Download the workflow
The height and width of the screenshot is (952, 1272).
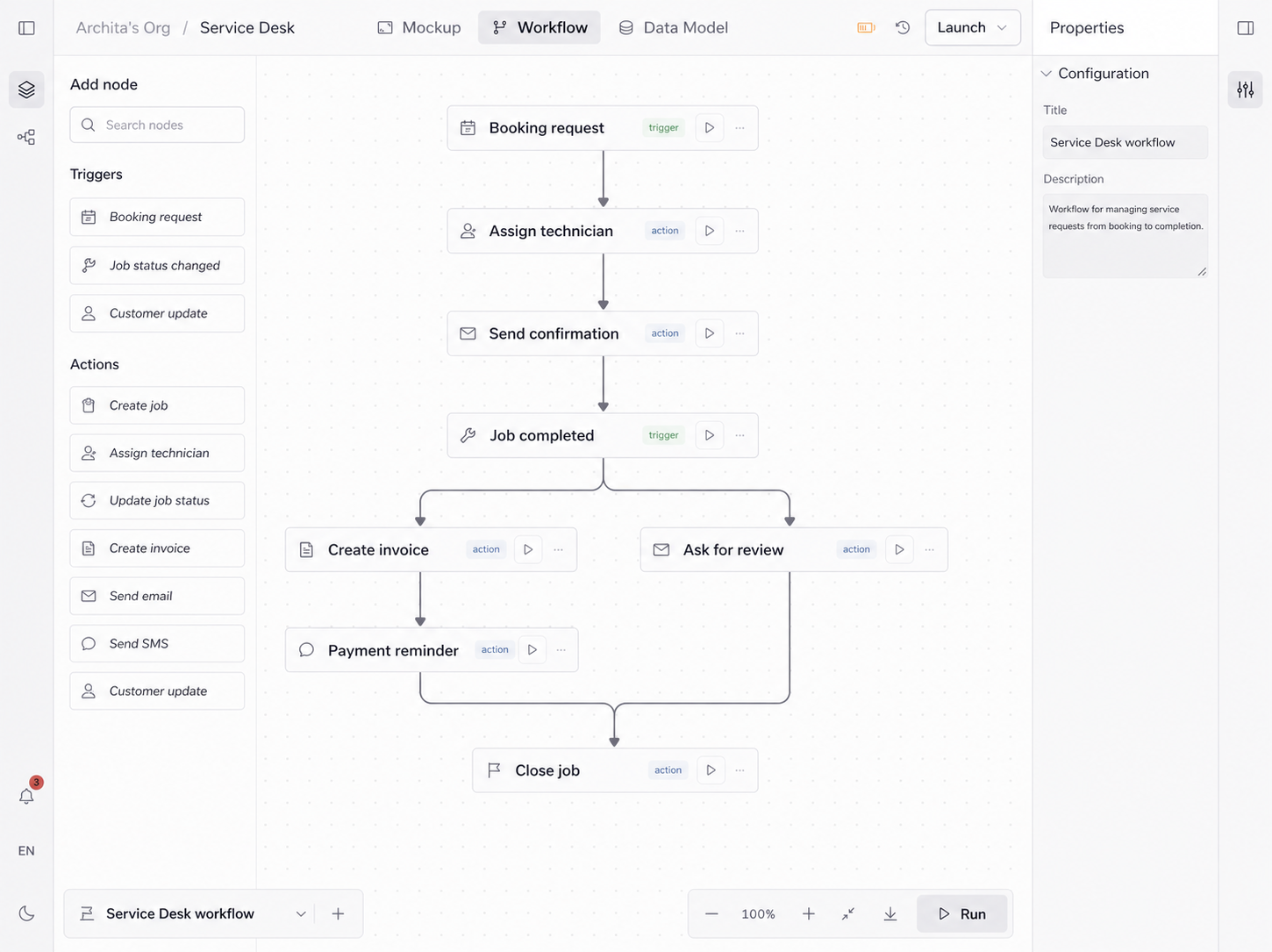890,913
